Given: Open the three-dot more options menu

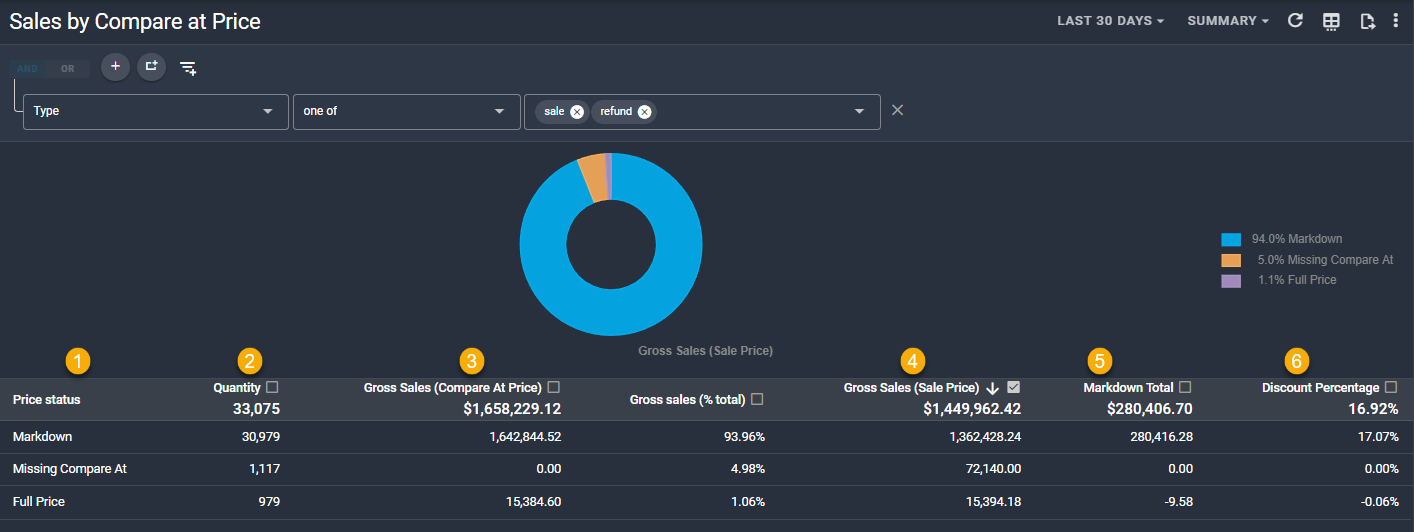Looking at the screenshot, I should point(1396,21).
